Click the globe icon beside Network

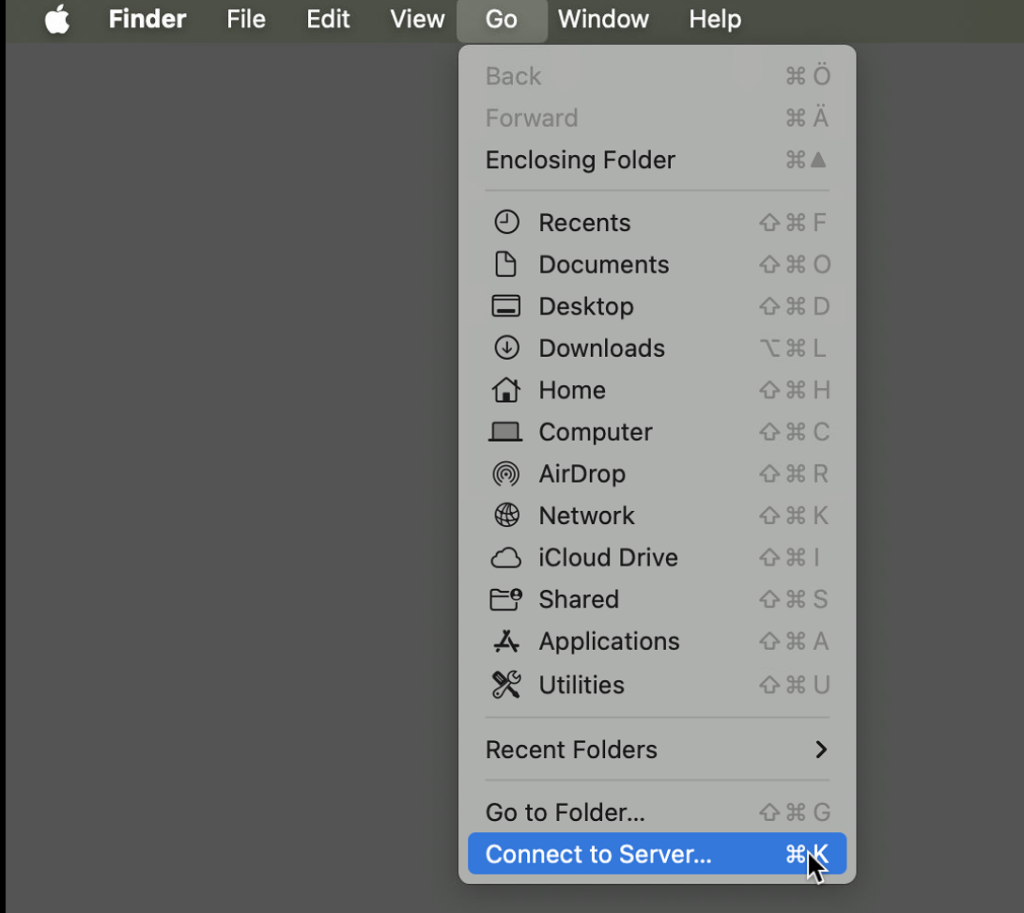click(x=507, y=515)
